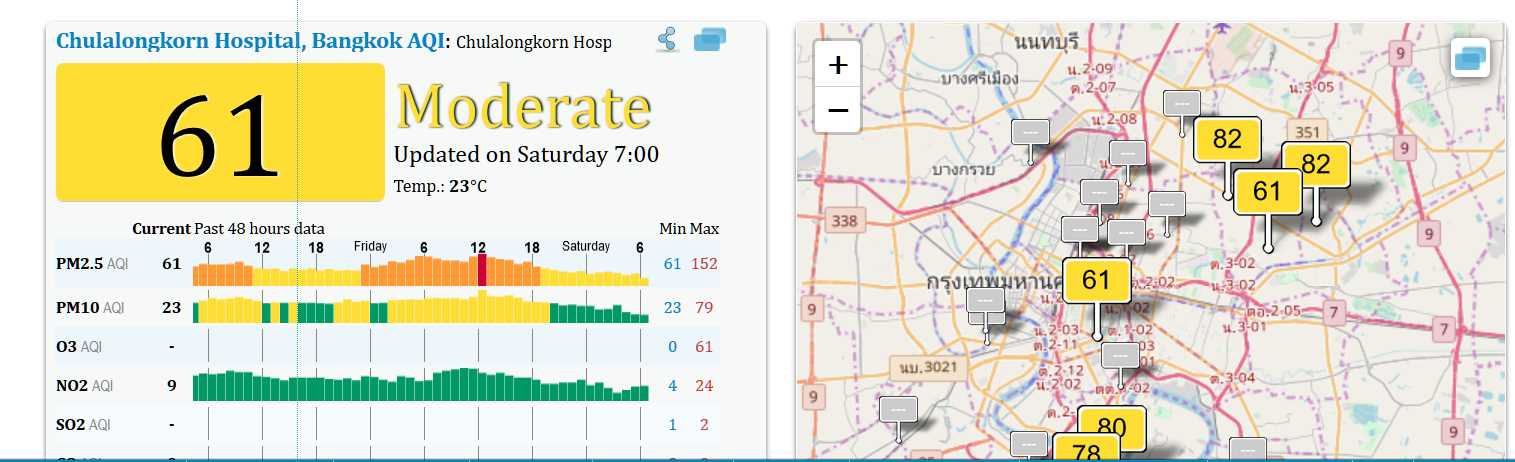Click the SO2 AQI row label
The width and height of the screenshot is (1515, 462).
[x=83, y=425]
